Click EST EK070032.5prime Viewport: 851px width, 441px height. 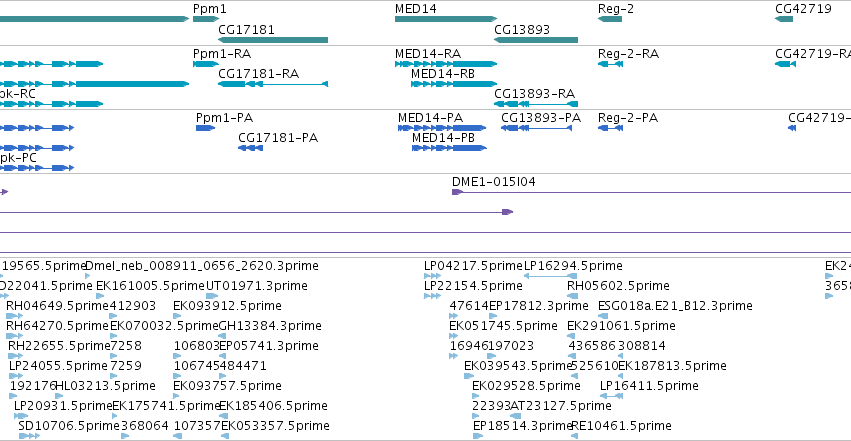164,326
